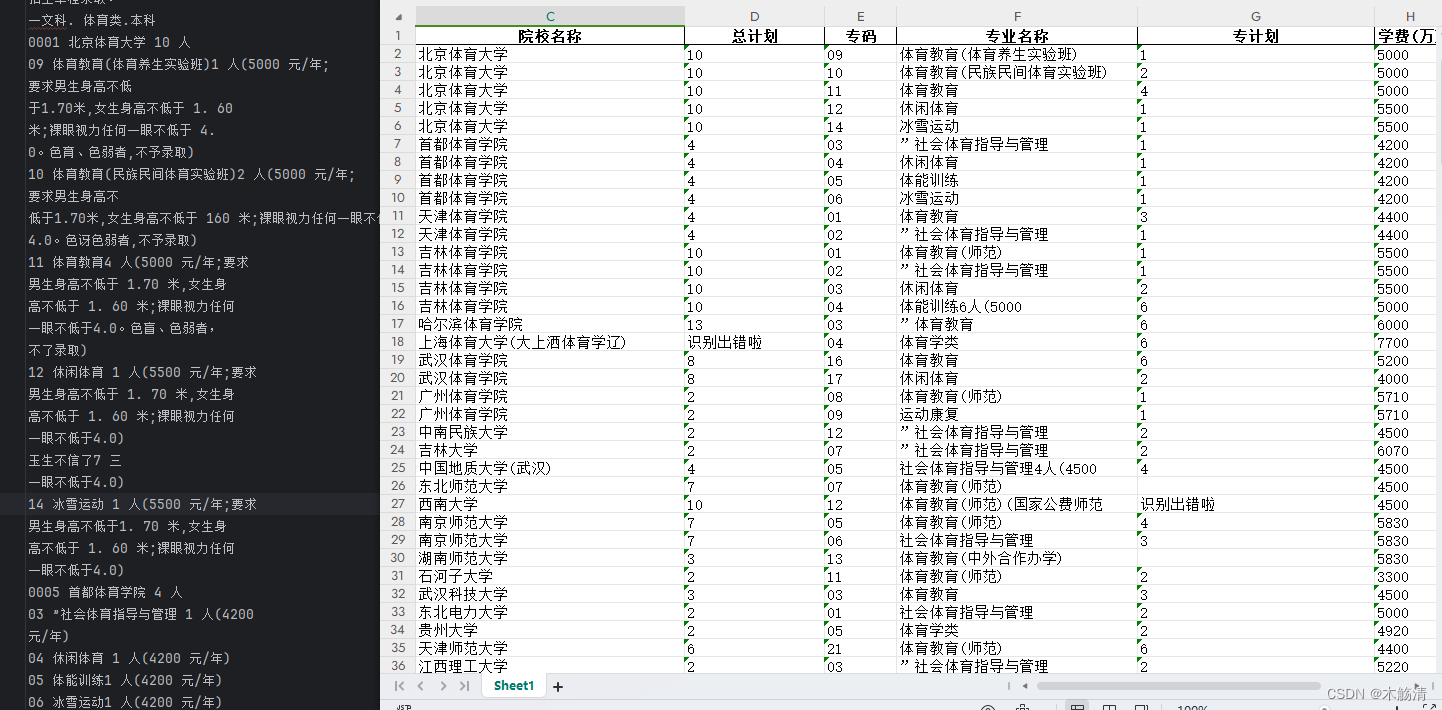Click the zoom slider handle
This screenshot has height=710, width=1442.
coord(1325,707)
